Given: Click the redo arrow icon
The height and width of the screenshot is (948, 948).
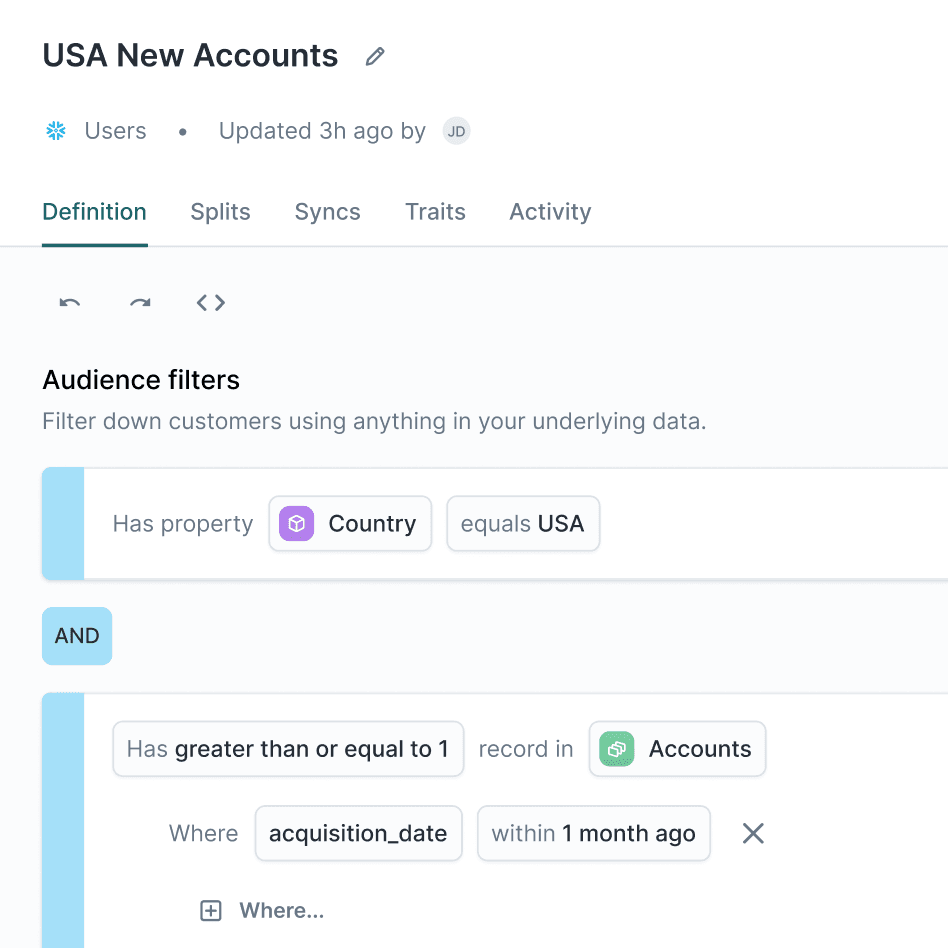Looking at the screenshot, I should tap(140, 303).
